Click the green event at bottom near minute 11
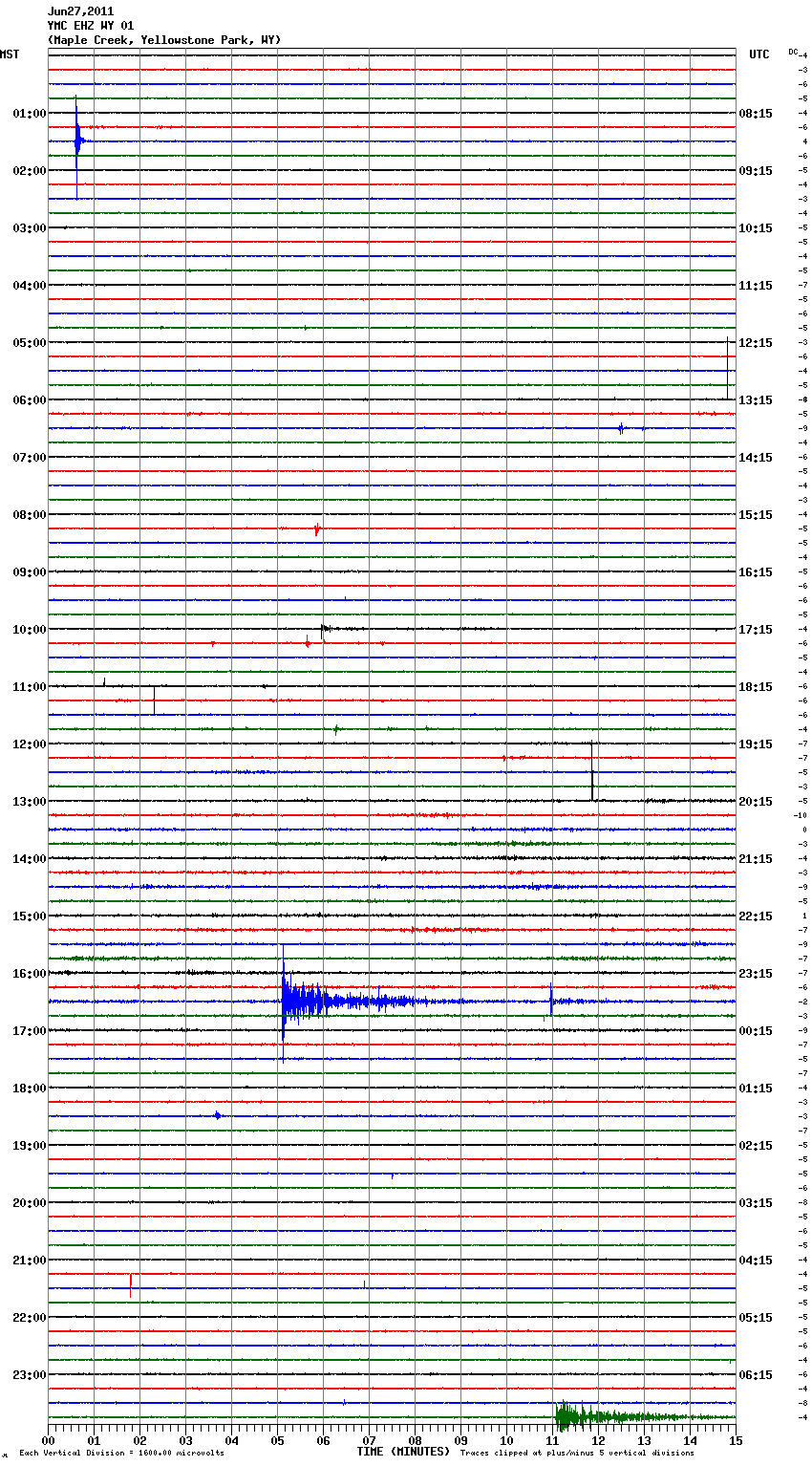This screenshot has height=1466, width=812. tap(566, 1416)
